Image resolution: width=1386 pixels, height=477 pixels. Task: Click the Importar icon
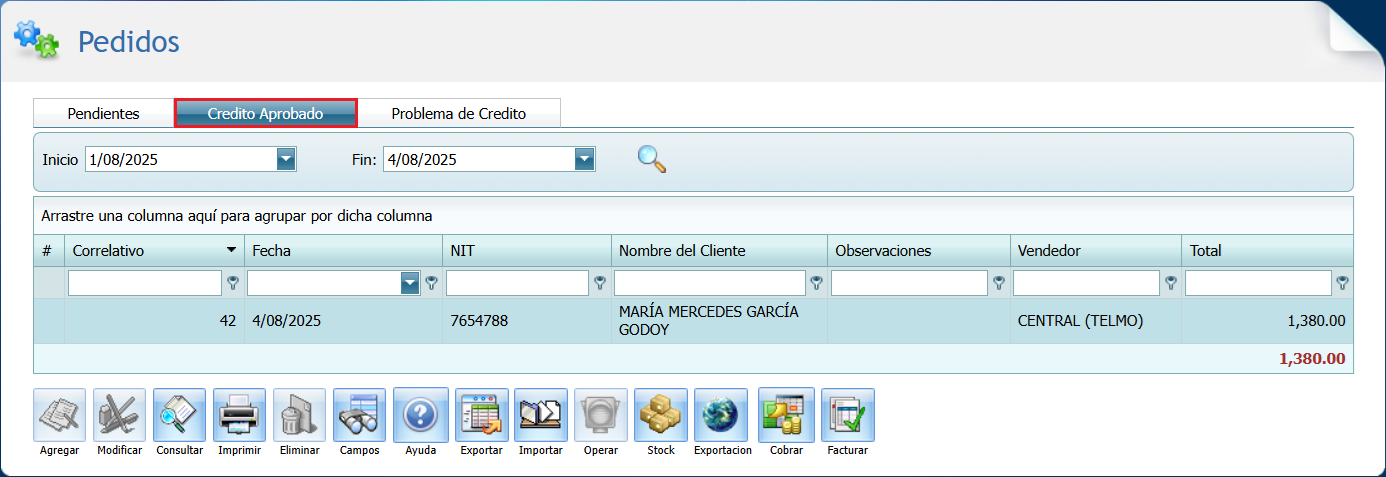pyautogui.click(x=541, y=415)
